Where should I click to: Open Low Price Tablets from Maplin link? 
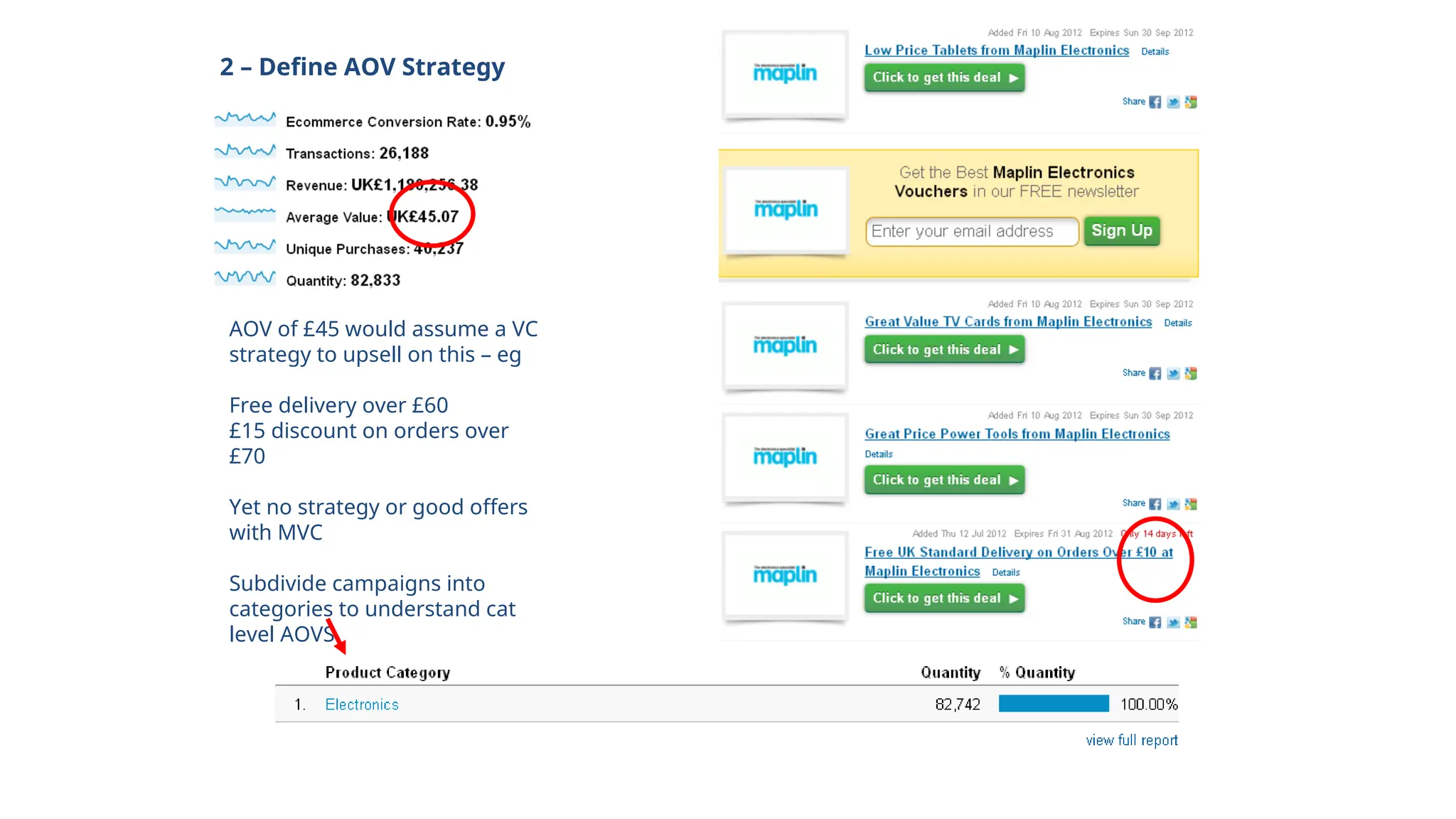[997, 50]
